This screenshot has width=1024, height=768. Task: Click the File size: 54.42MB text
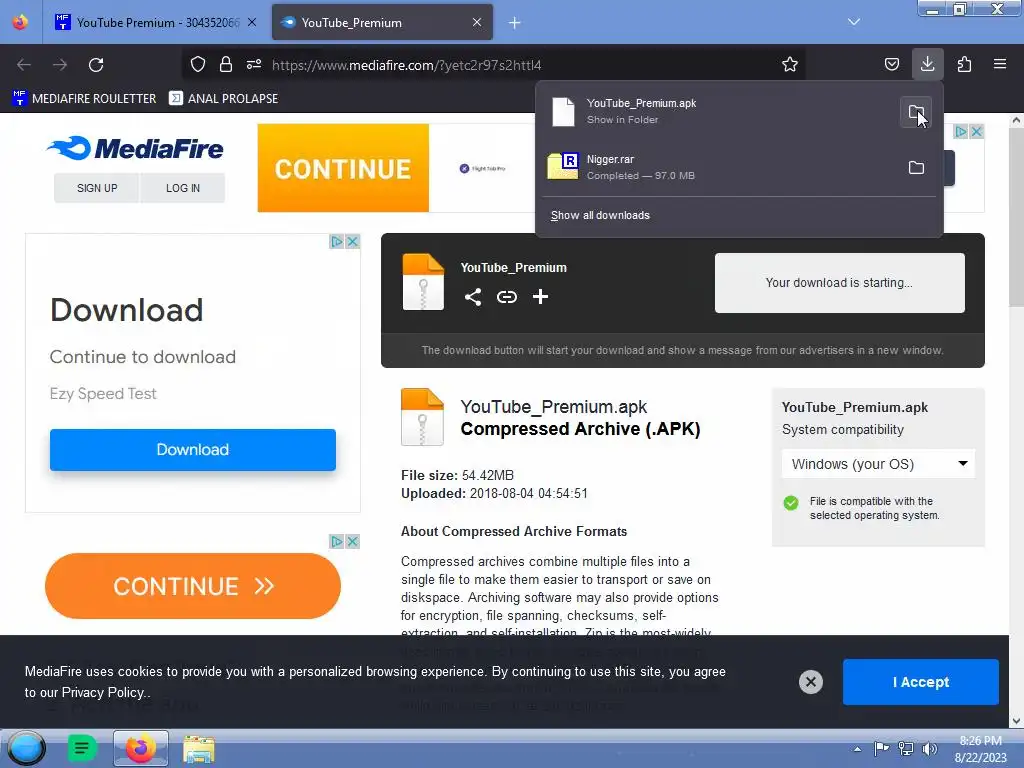click(x=457, y=475)
